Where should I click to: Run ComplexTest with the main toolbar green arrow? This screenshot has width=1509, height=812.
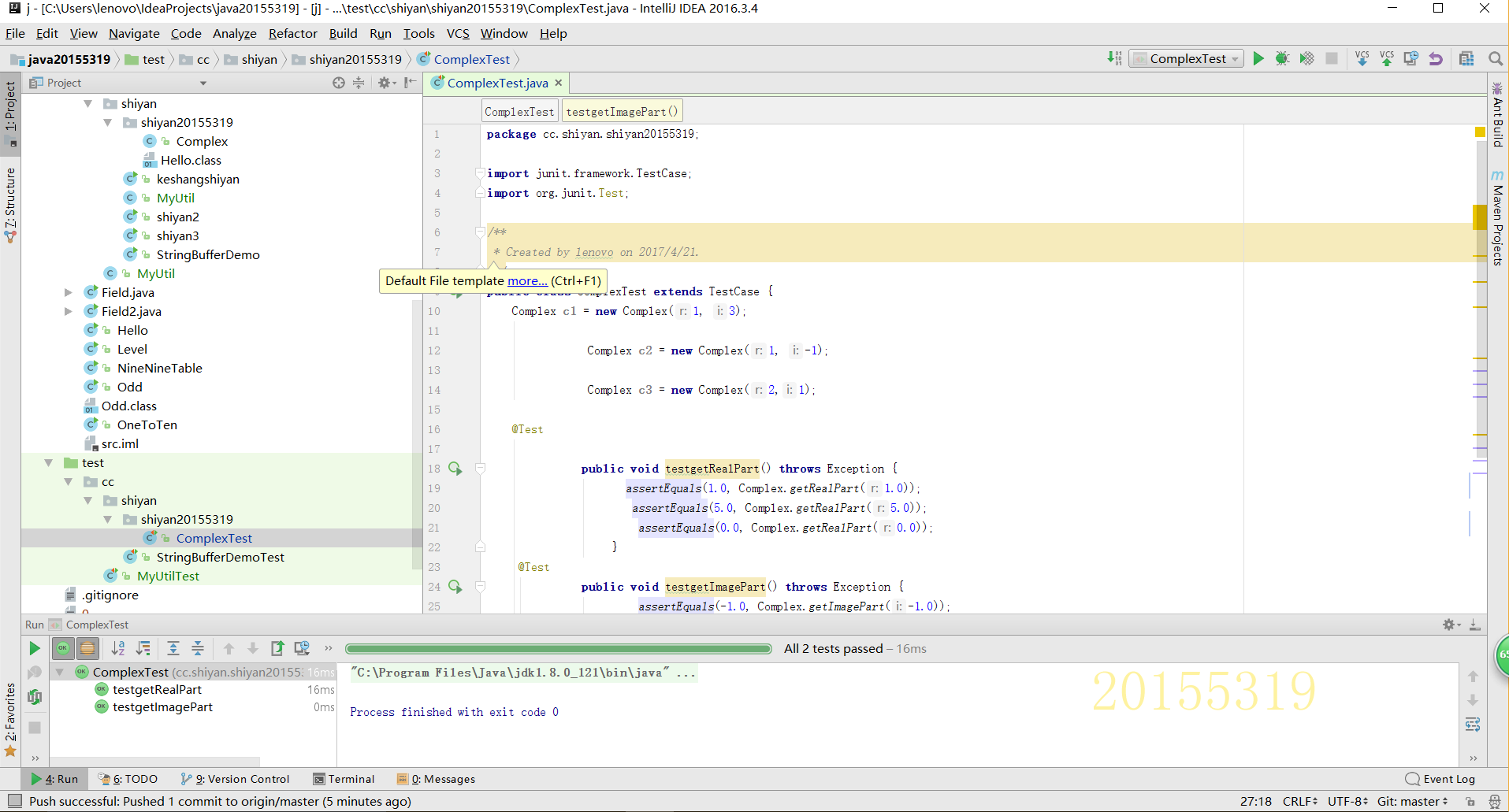(1258, 58)
